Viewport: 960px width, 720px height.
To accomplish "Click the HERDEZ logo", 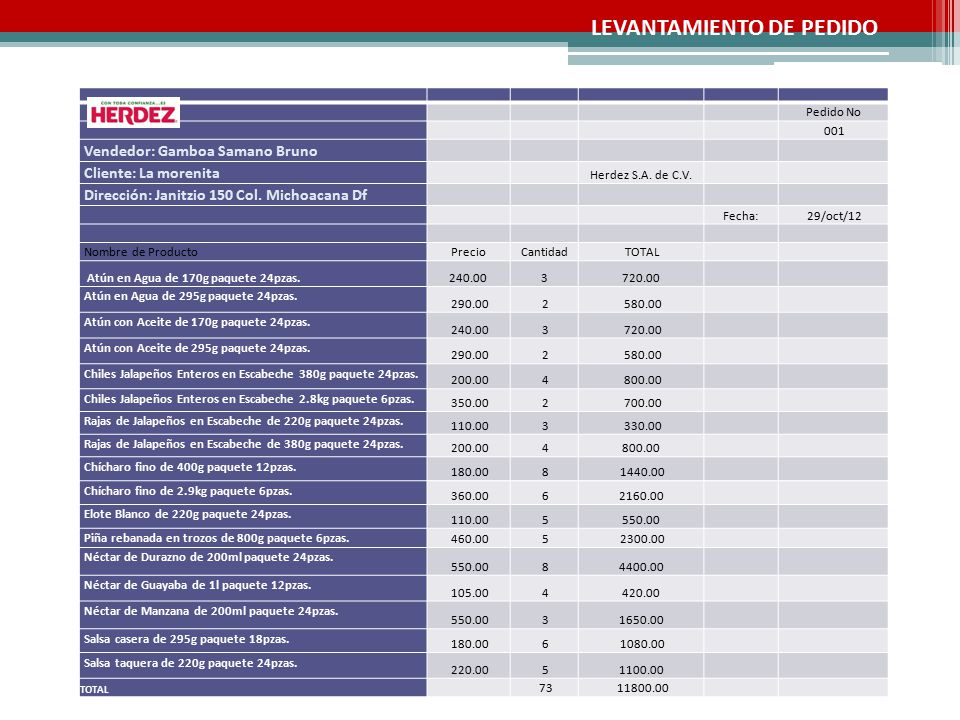I will [x=133, y=113].
